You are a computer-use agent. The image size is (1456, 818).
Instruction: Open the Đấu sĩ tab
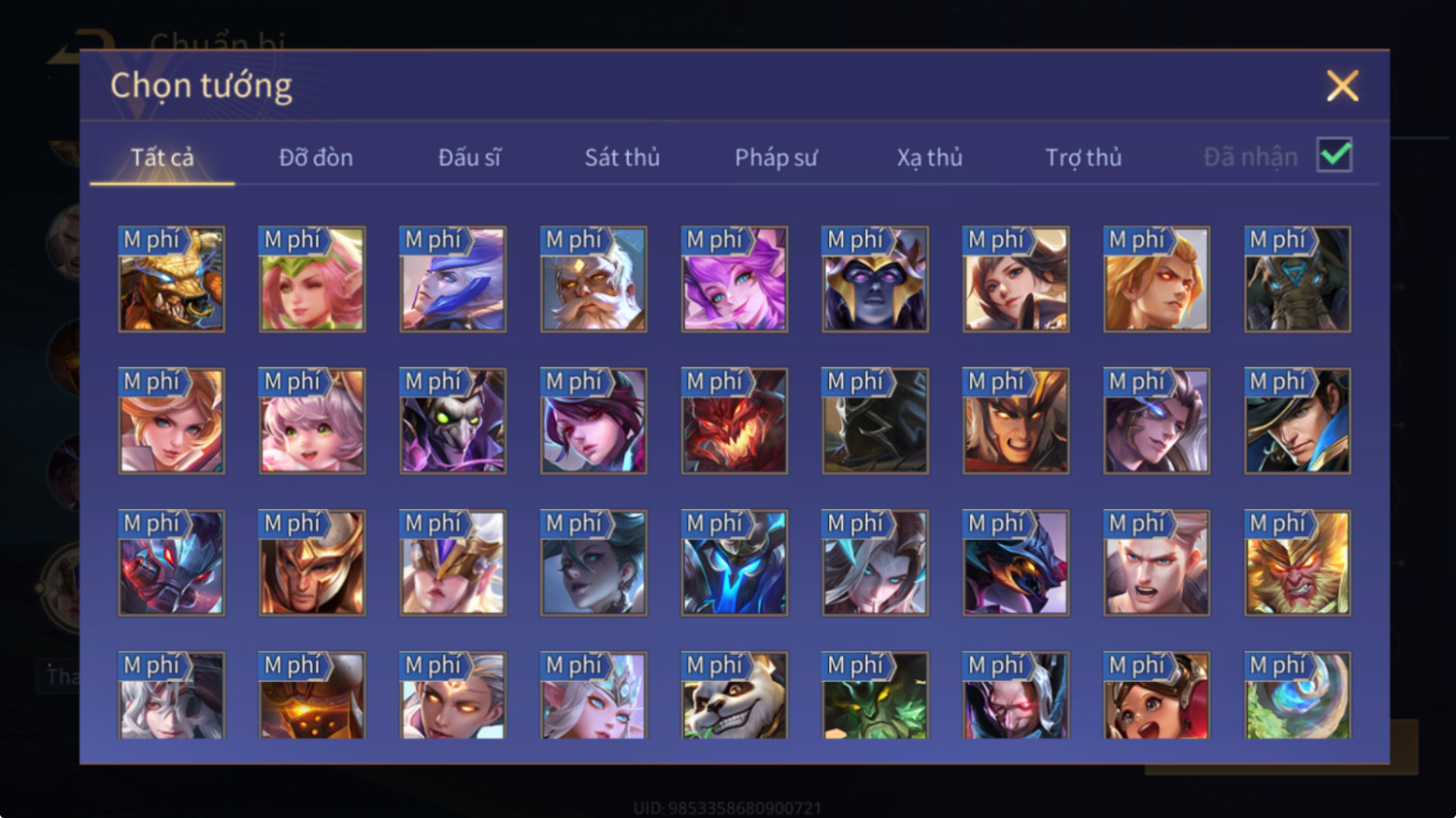pos(469,157)
